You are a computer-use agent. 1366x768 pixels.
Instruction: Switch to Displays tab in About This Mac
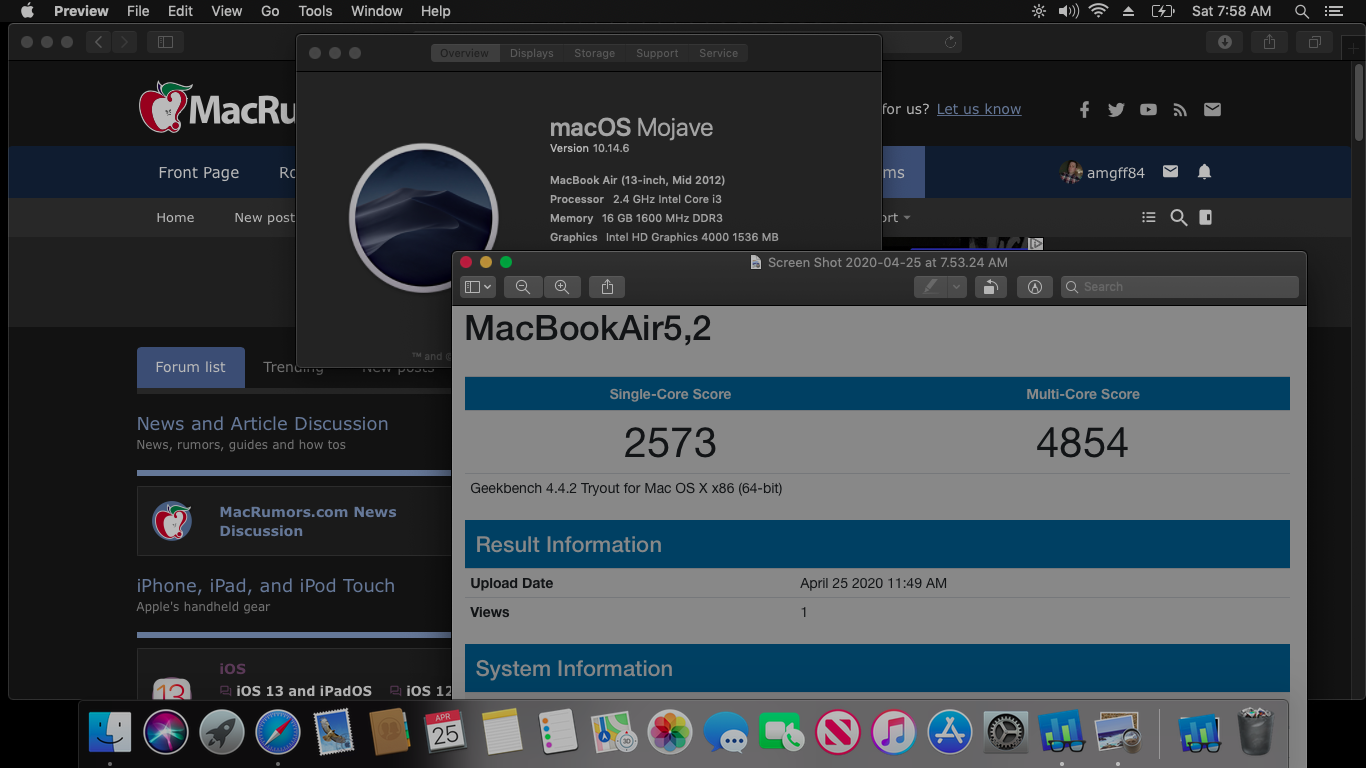531,53
